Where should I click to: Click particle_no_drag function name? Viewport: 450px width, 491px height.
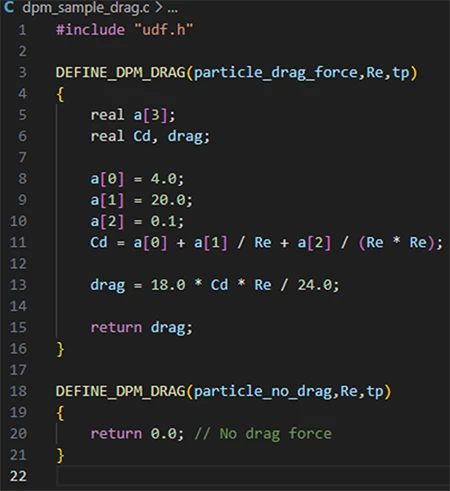point(263,391)
